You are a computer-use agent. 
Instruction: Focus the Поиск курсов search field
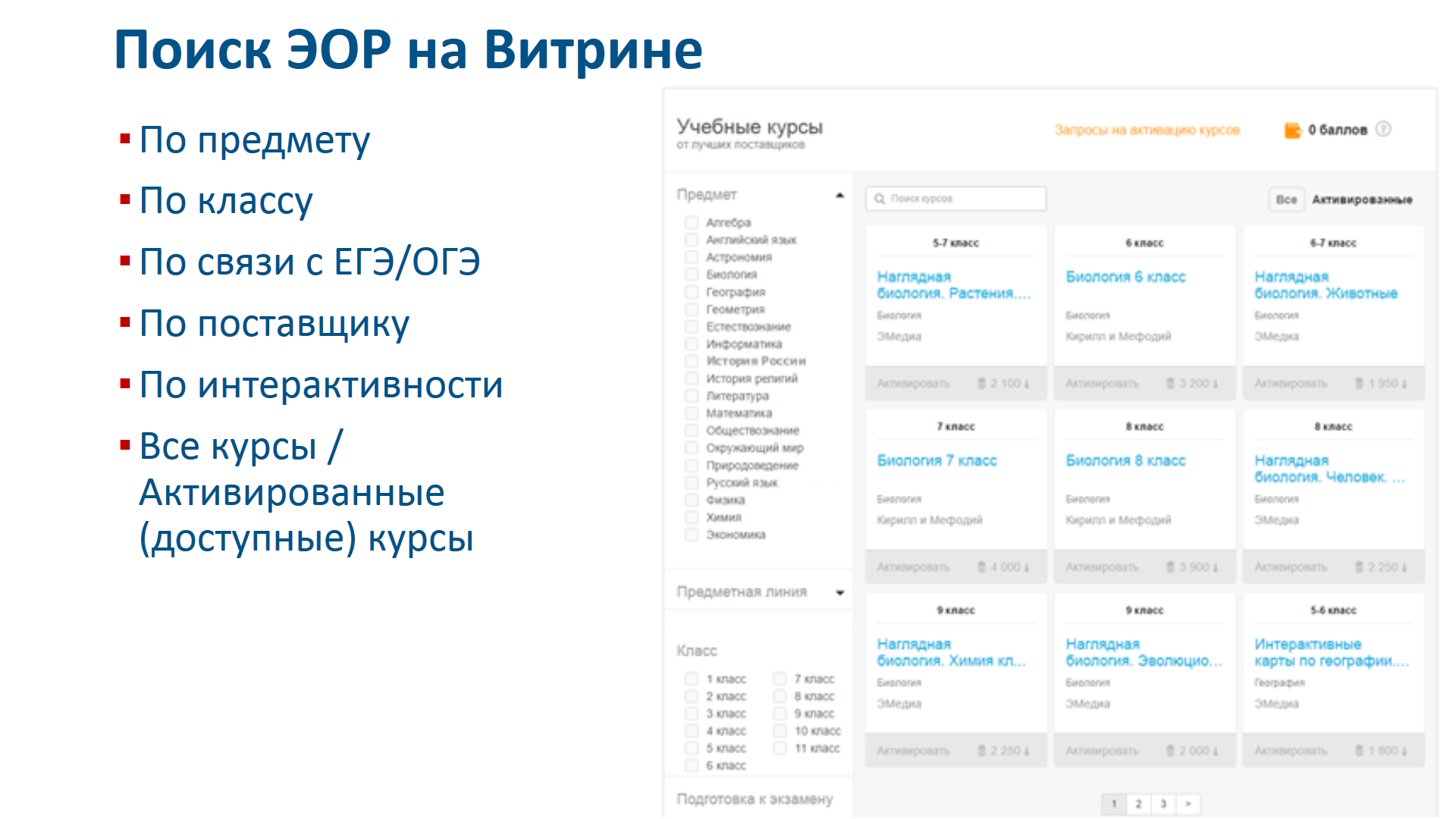coord(955,199)
